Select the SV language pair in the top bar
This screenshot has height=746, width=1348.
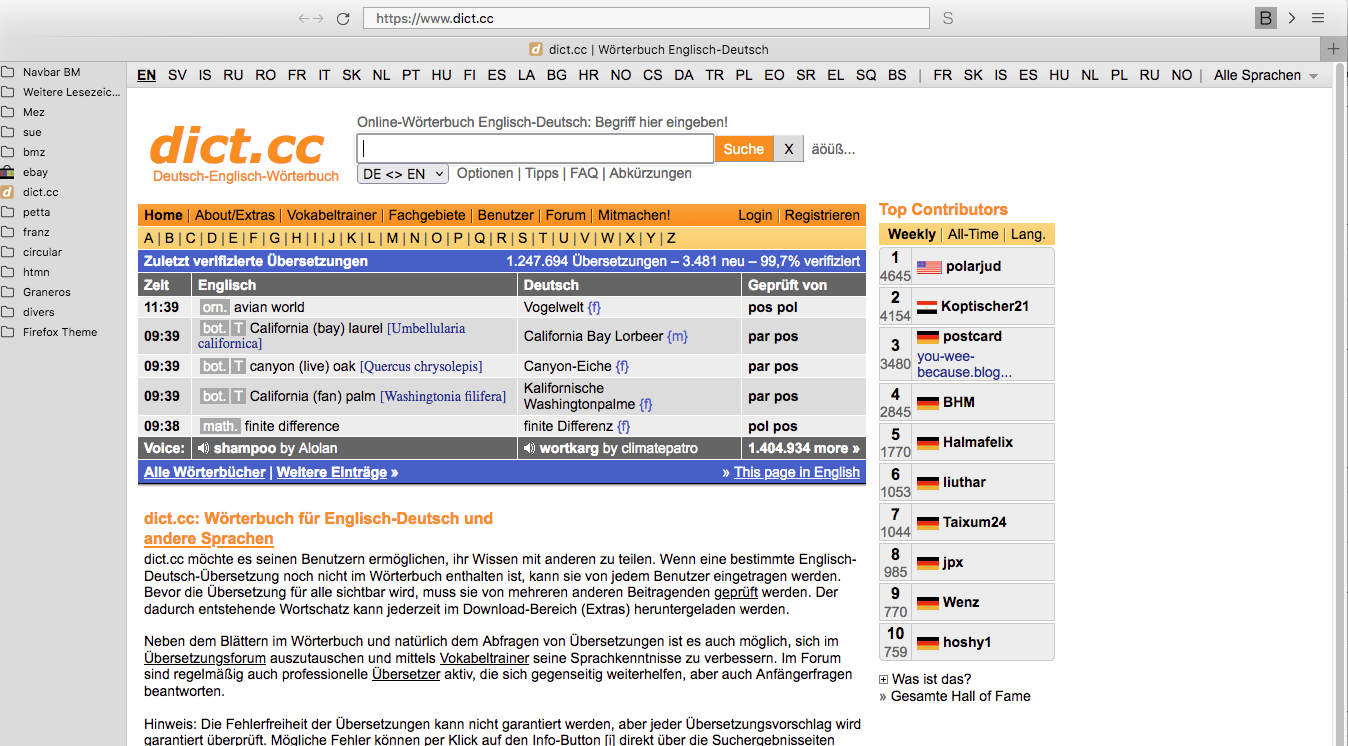pos(177,75)
